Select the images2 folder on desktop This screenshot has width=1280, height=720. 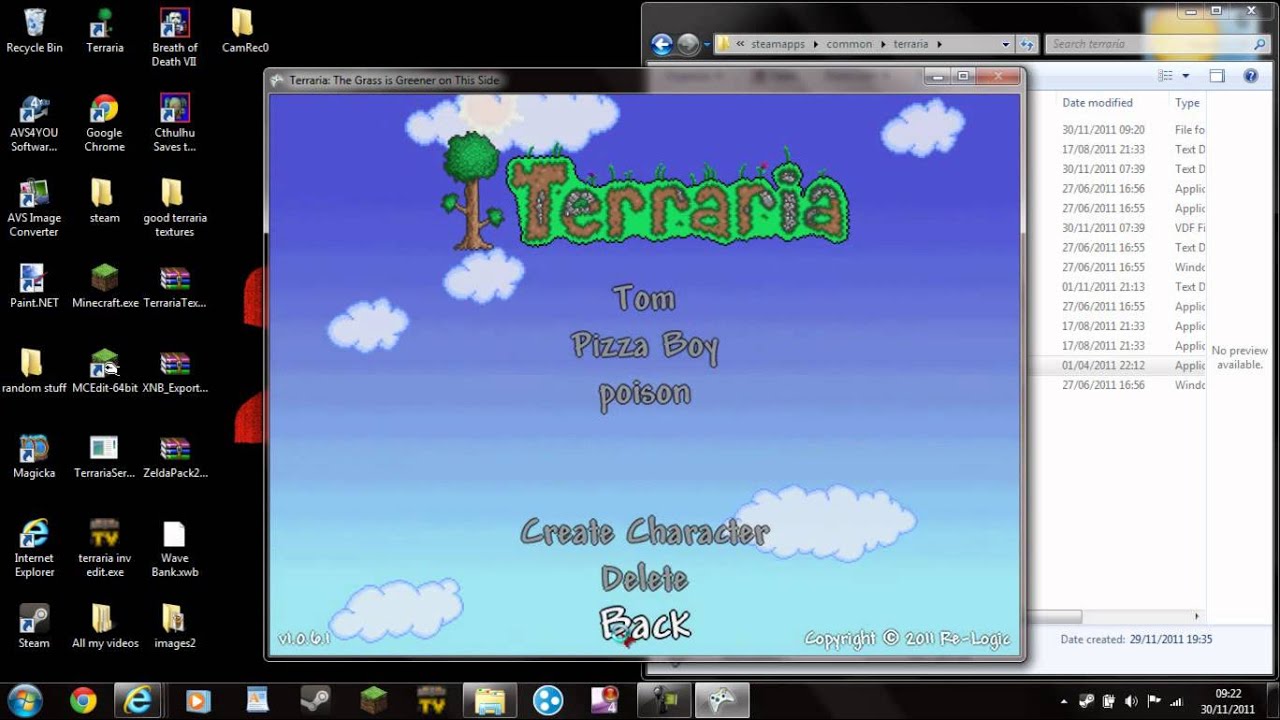coord(174,626)
